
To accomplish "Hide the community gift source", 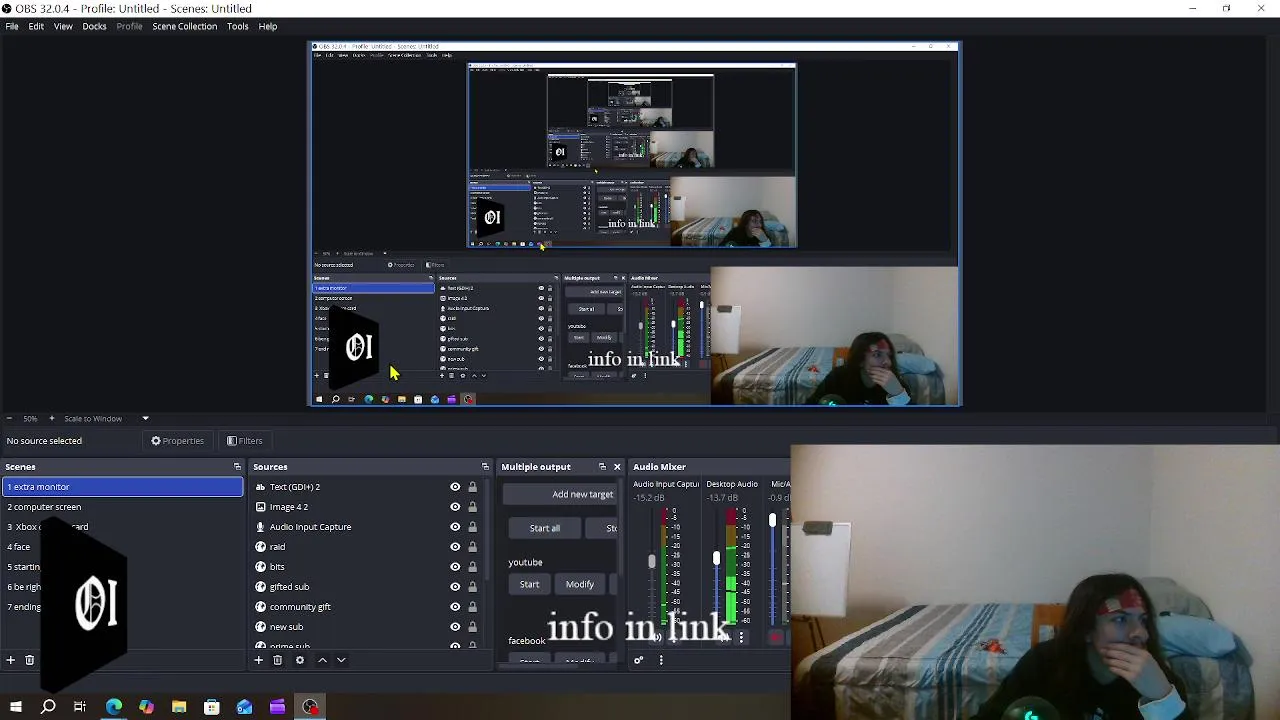I will click(x=455, y=607).
